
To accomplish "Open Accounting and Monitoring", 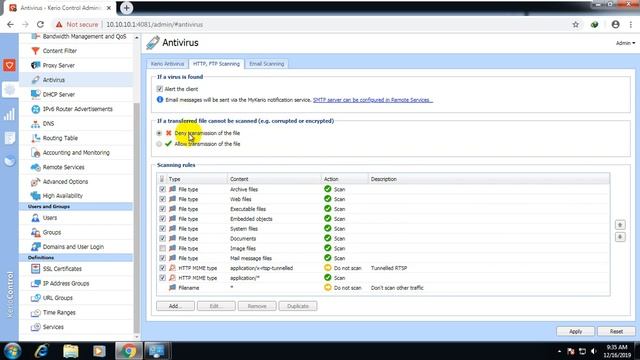I will (x=76, y=153).
